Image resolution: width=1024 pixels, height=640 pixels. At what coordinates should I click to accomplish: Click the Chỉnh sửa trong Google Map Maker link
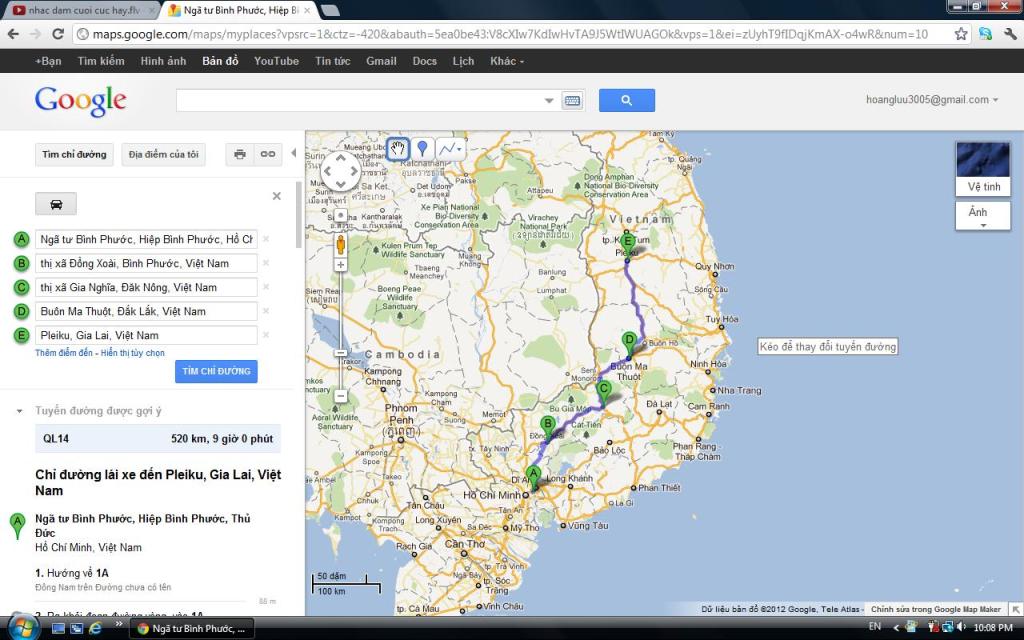click(x=935, y=609)
